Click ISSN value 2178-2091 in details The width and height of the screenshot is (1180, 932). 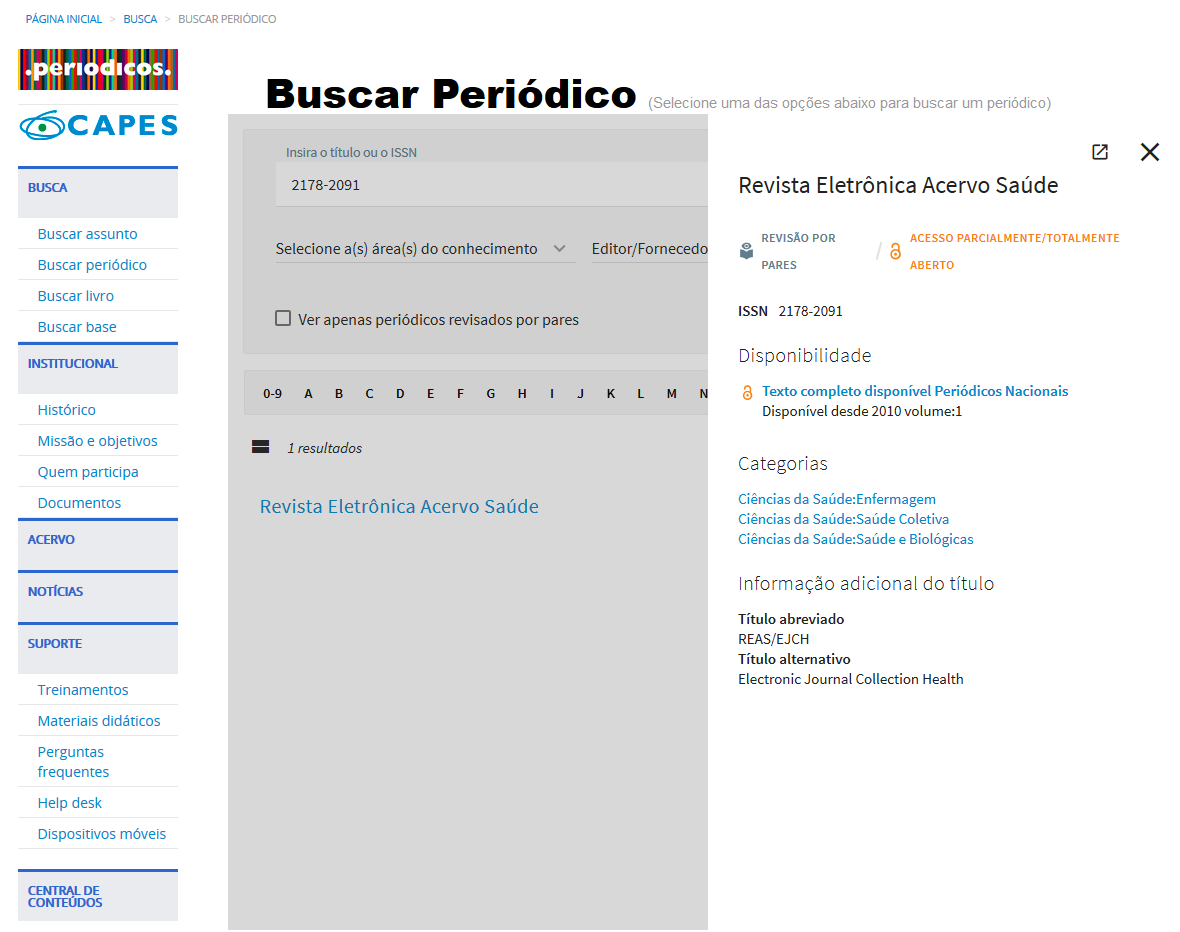810,311
